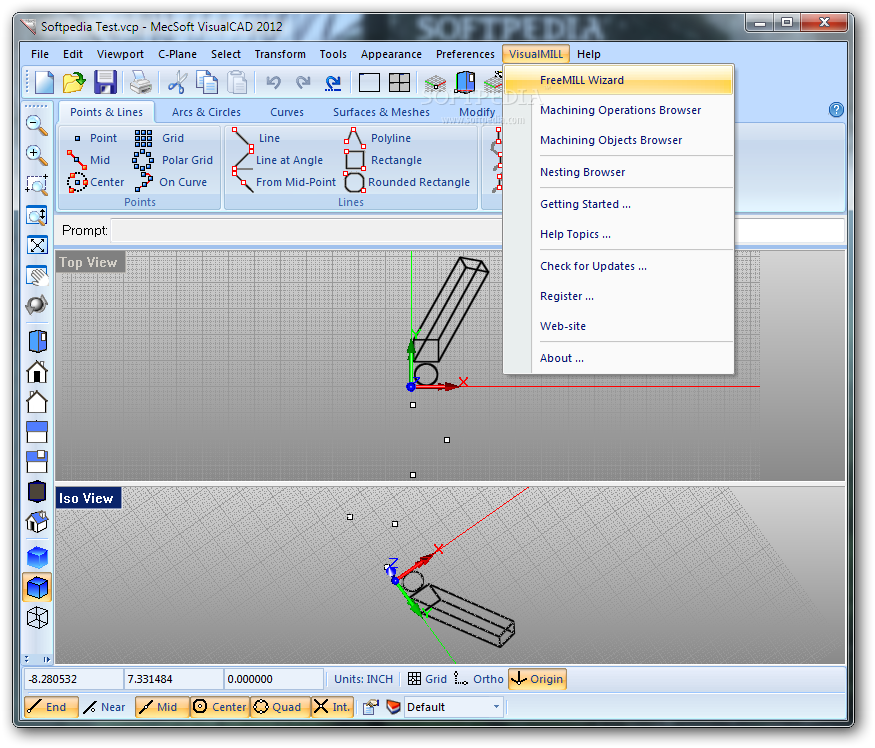Open About from the VisualMILL menu
The width and height of the screenshot is (875, 748).
pyautogui.click(x=618, y=358)
